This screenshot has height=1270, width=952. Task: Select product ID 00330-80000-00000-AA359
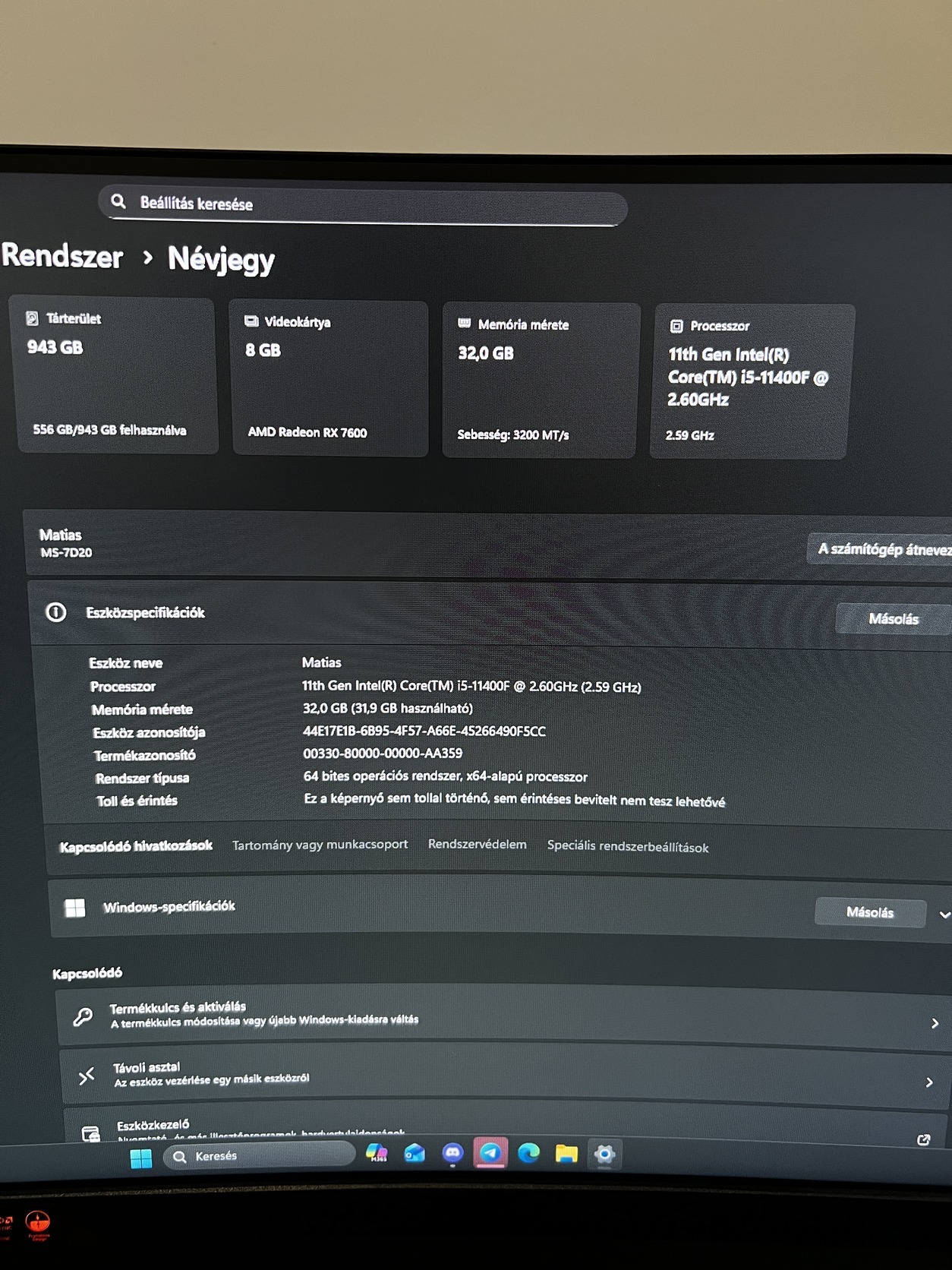coord(383,753)
